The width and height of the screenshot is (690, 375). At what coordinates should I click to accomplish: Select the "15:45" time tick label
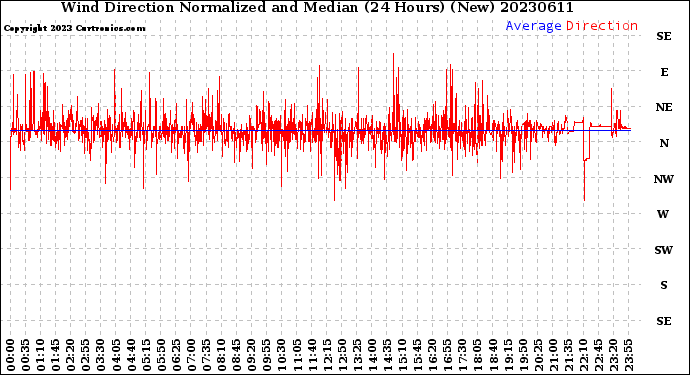(x=418, y=355)
